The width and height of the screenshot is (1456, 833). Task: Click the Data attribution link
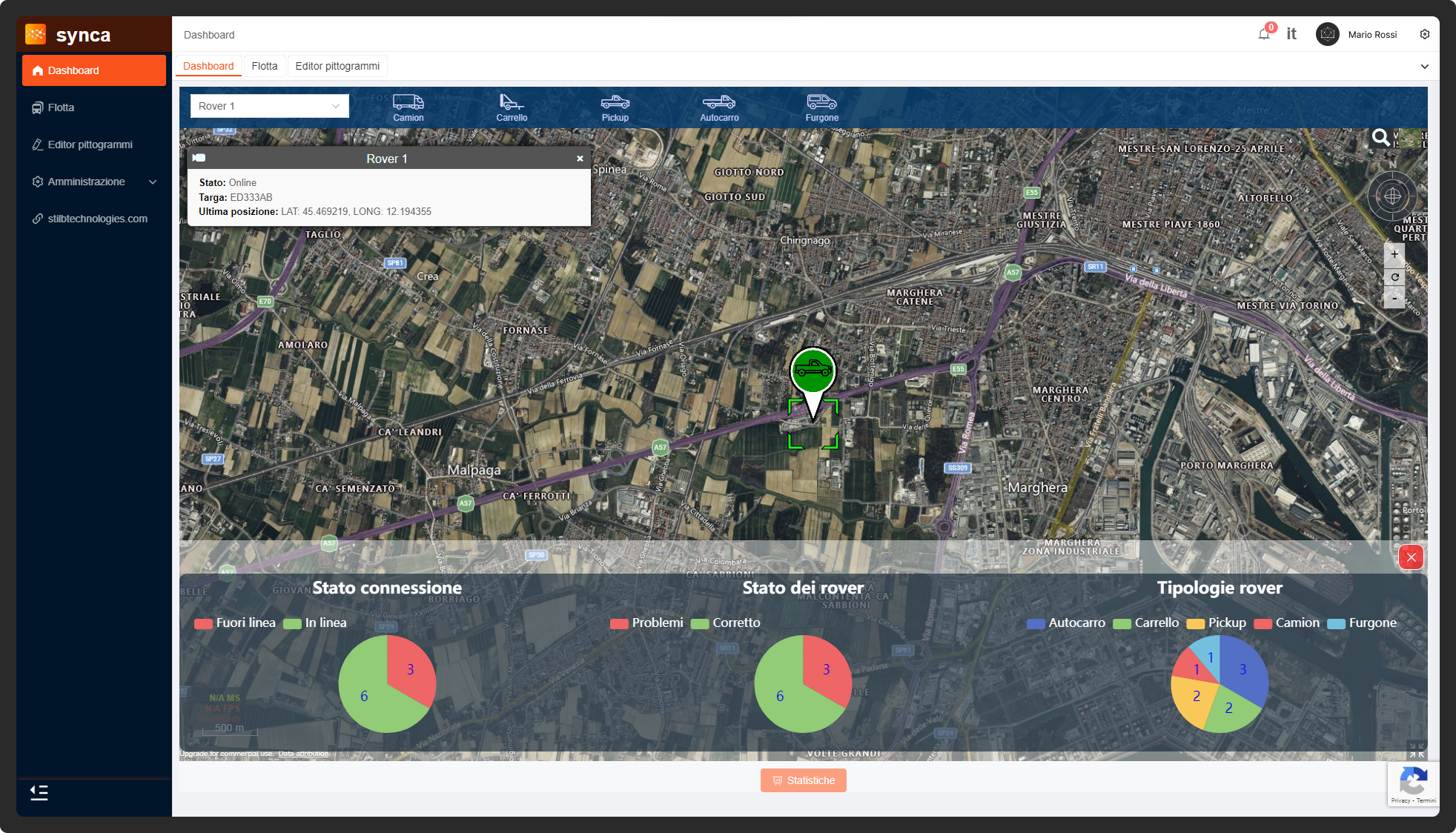click(x=303, y=754)
